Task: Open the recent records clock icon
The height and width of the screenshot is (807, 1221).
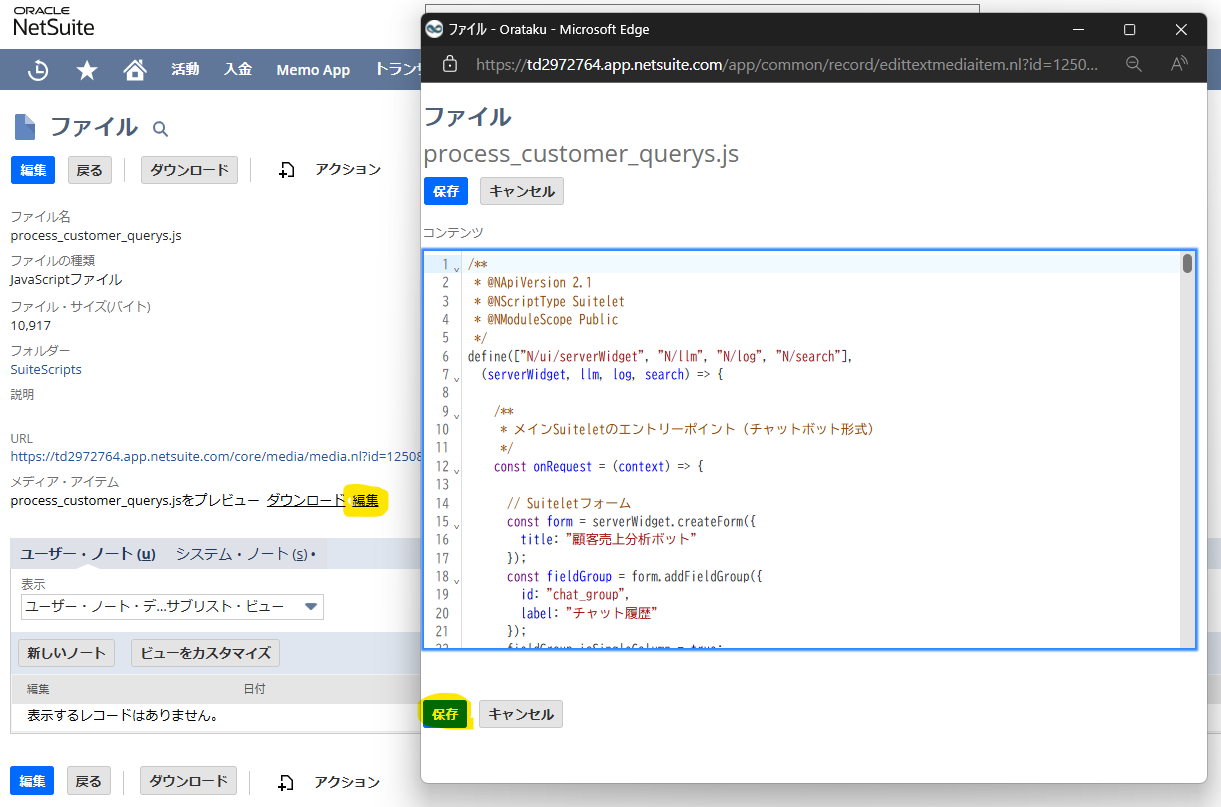Action: [x=38, y=70]
